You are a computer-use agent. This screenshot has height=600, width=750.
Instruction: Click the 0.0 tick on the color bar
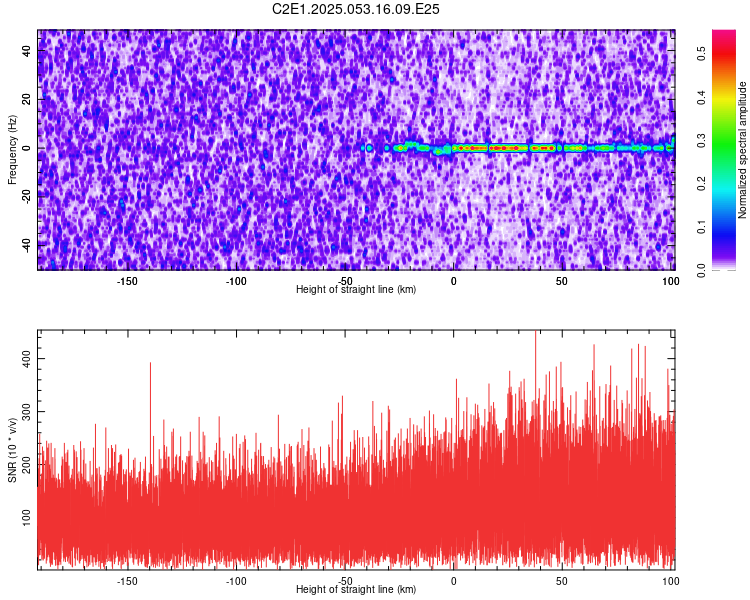point(702,270)
